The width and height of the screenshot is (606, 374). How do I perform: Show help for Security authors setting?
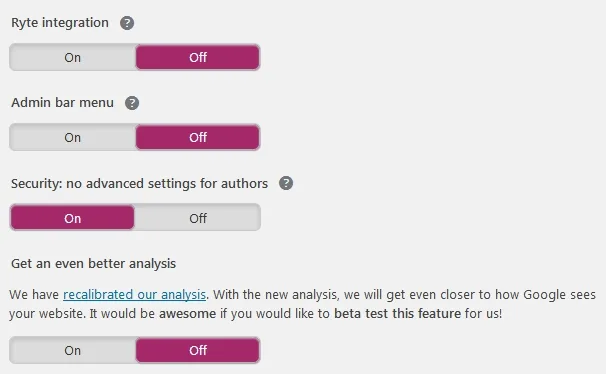coord(286,183)
